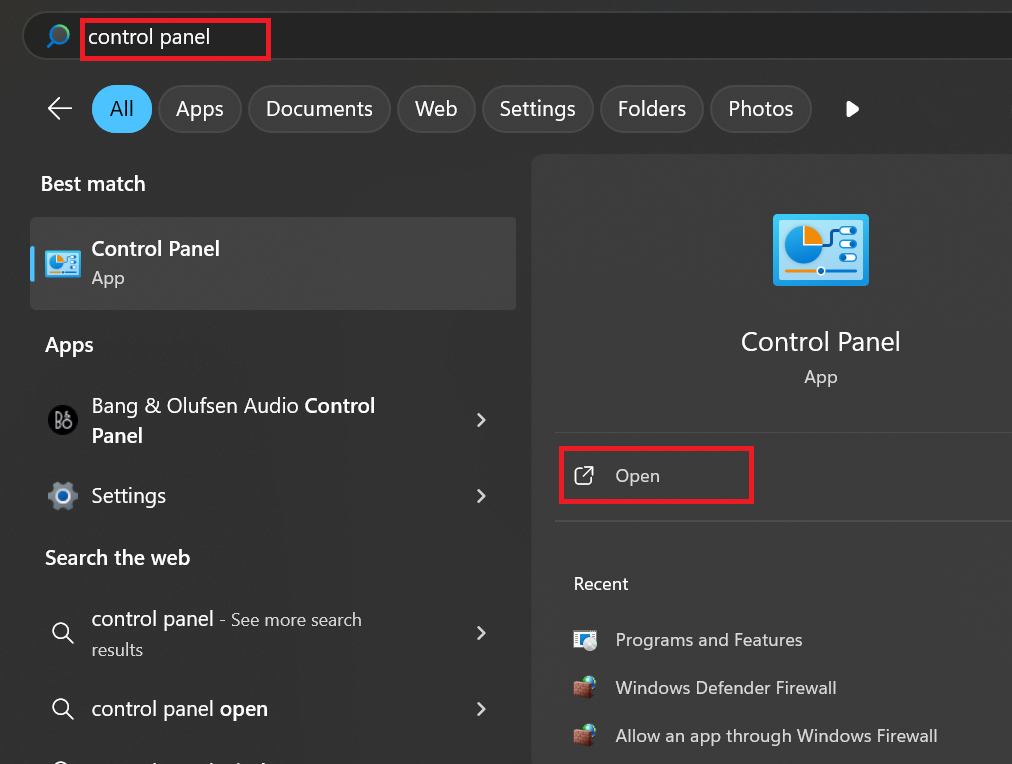Select the "control panel open" web suggestion
1012x764 pixels.
click(273, 709)
